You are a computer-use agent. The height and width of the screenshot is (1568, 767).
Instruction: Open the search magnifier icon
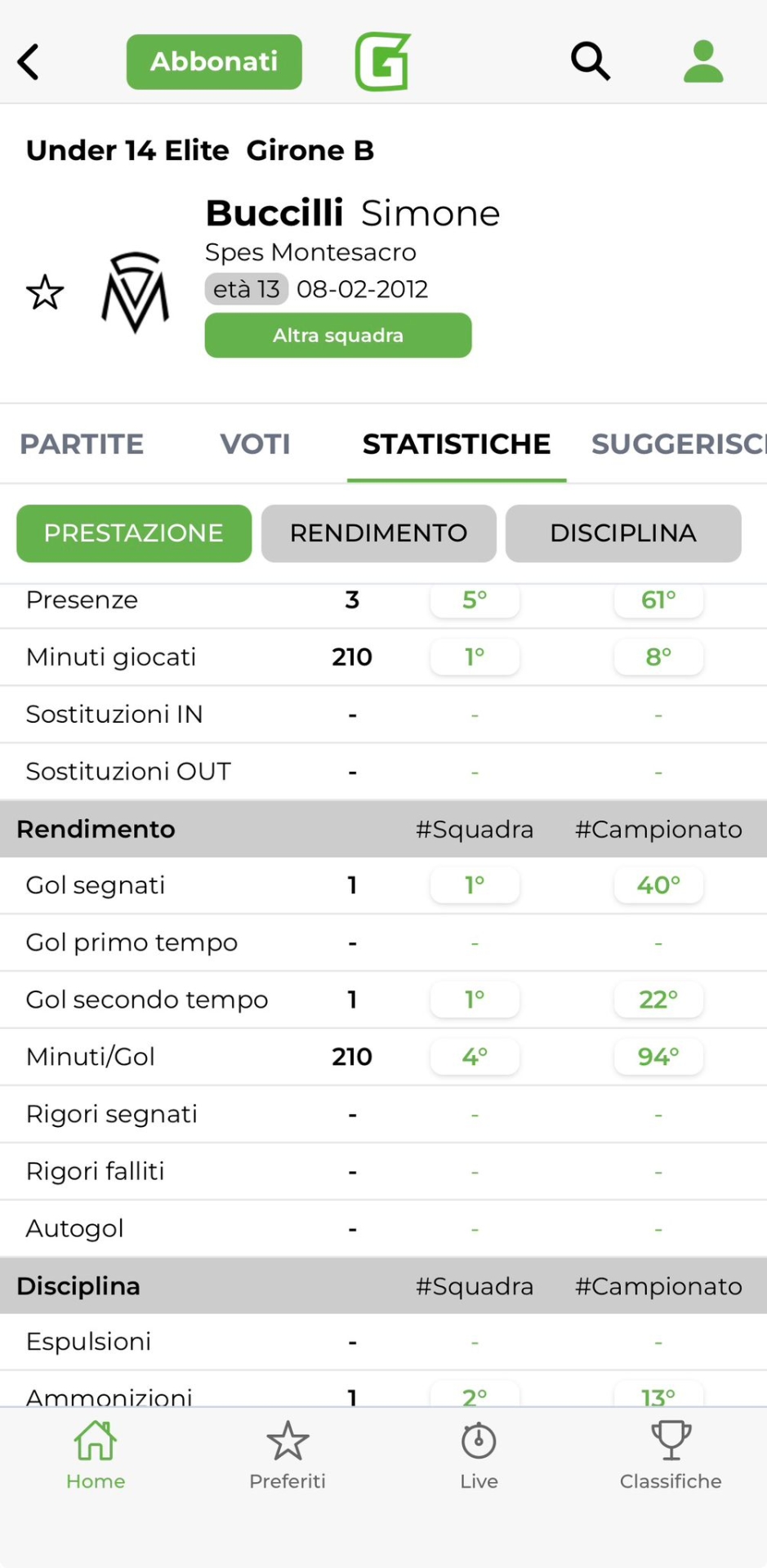(x=590, y=61)
